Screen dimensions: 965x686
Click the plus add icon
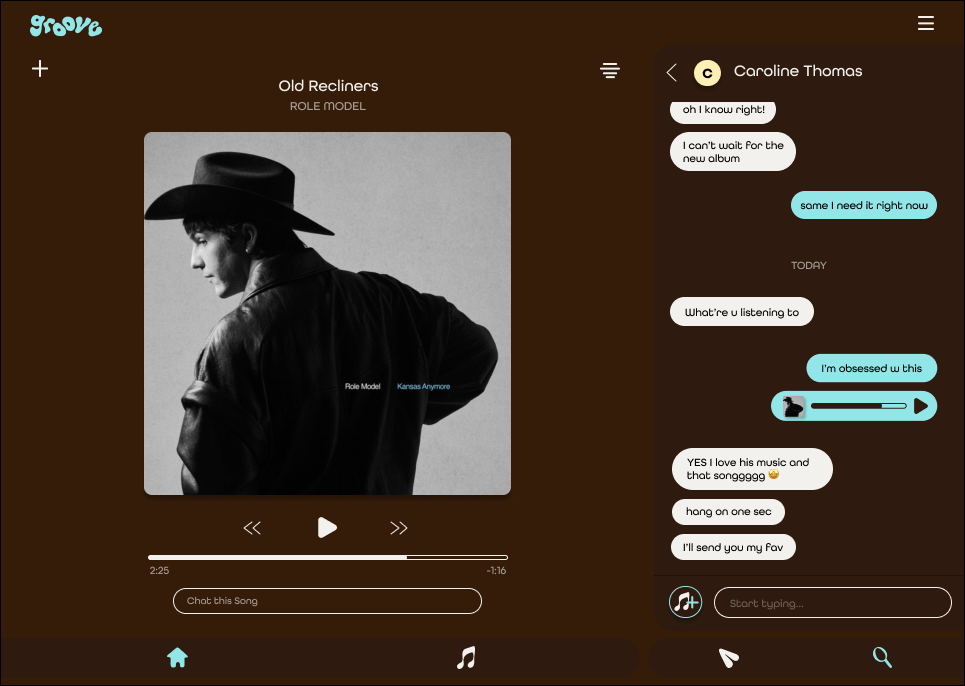40,68
